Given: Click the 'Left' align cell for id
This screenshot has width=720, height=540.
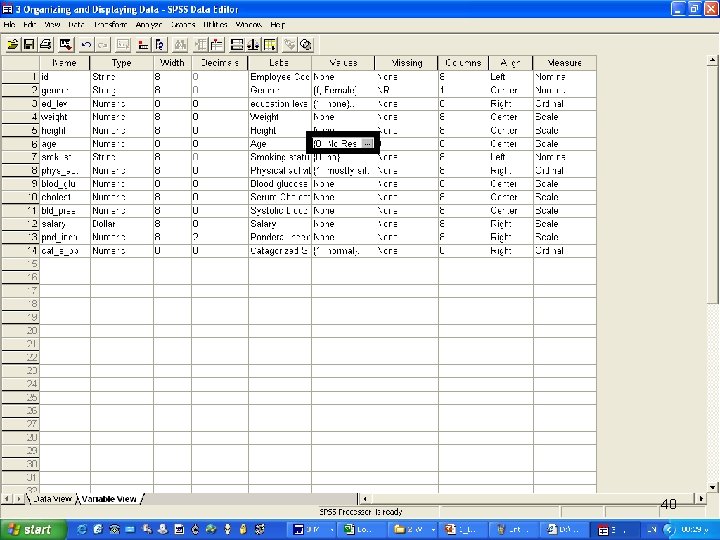Looking at the screenshot, I should pyautogui.click(x=511, y=77).
